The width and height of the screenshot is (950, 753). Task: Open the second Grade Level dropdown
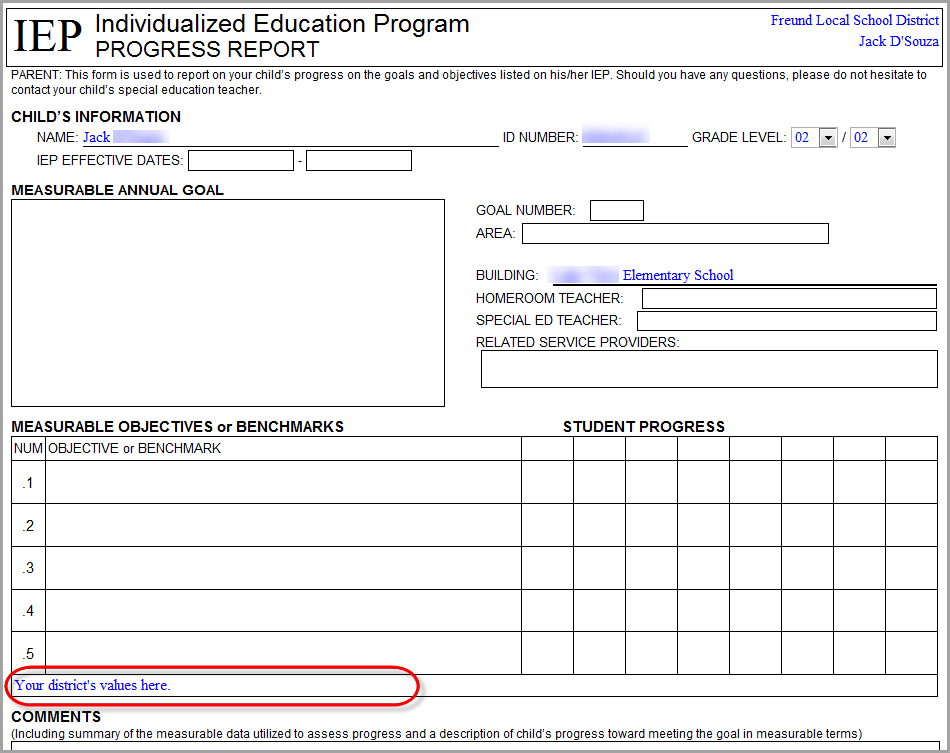coord(886,138)
